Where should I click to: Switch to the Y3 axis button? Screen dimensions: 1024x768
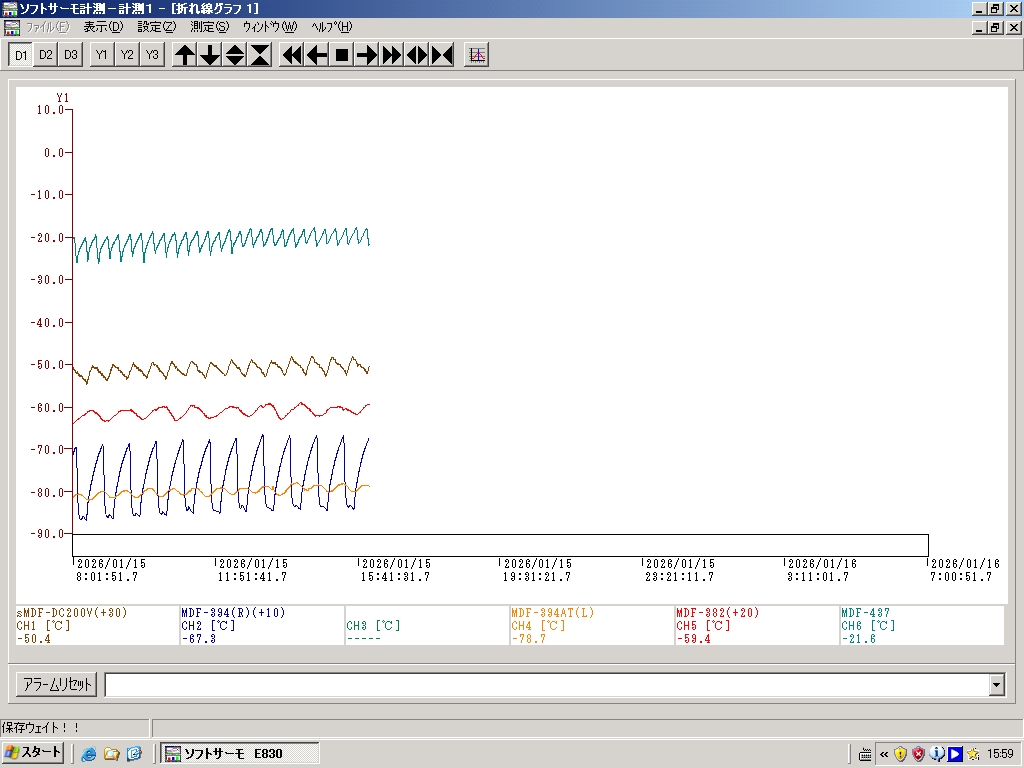[x=151, y=55]
